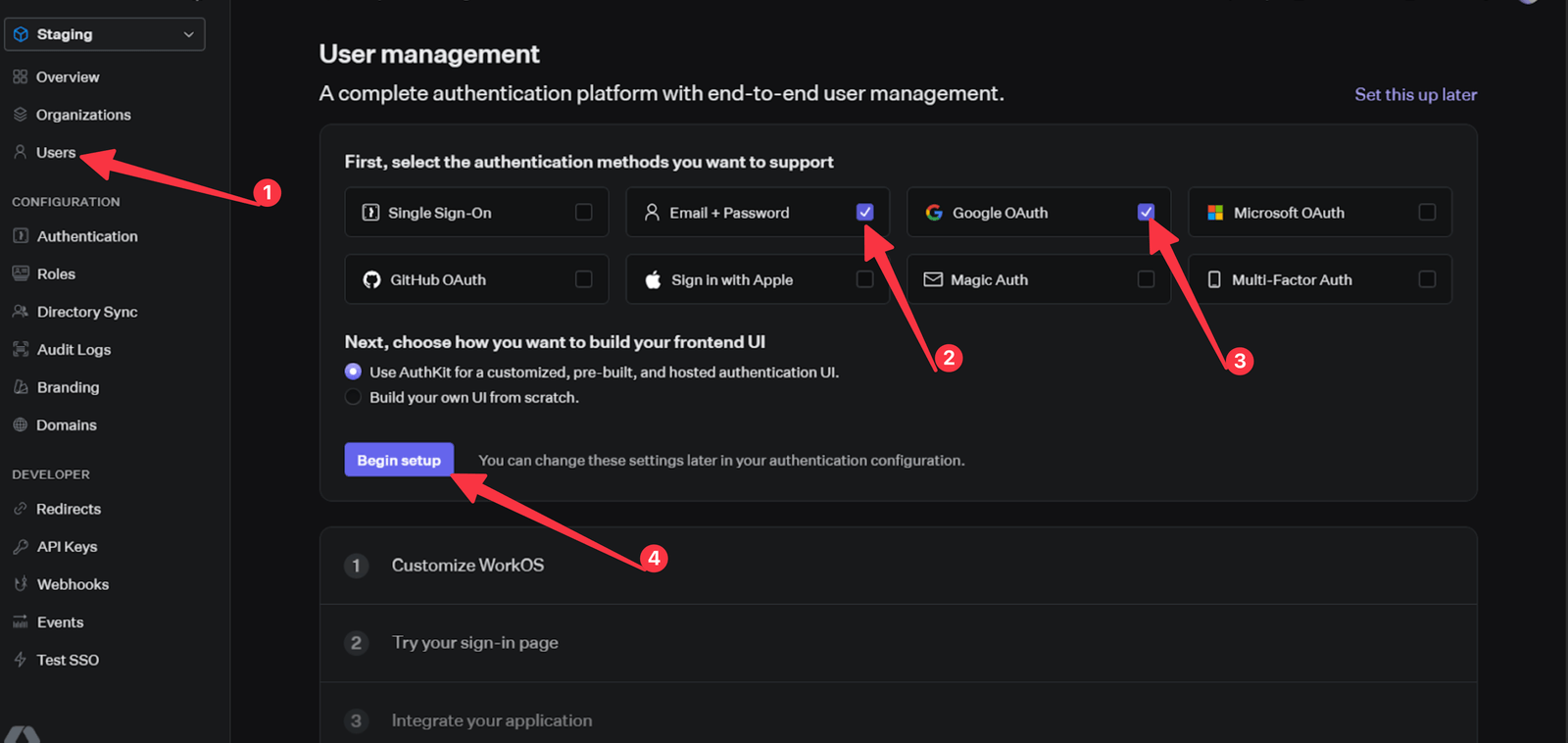
Task: Click the Roles sidebar icon
Action: click(x=21, y=273)
